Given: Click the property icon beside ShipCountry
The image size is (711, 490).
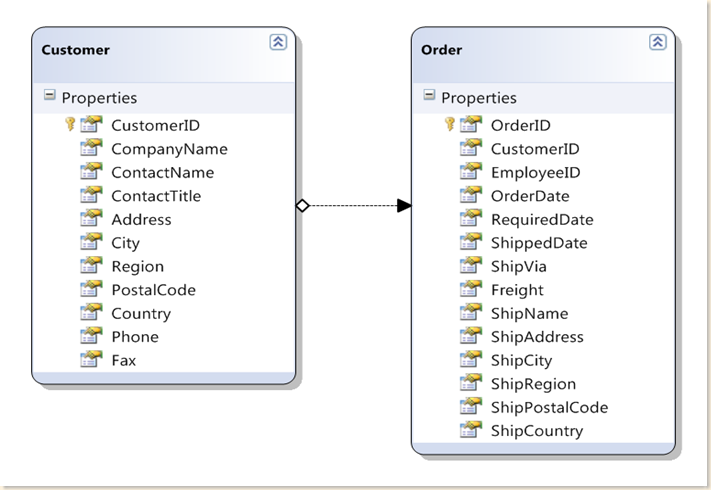Looking at the screenshot, I should pyautogui.click(x=471, y=431).
